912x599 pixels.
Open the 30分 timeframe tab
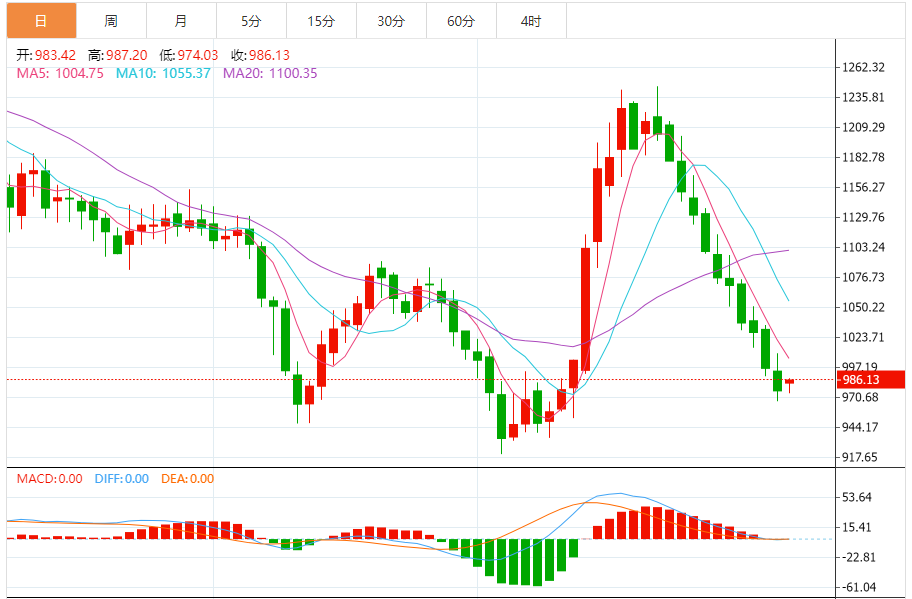click(391, 21)
